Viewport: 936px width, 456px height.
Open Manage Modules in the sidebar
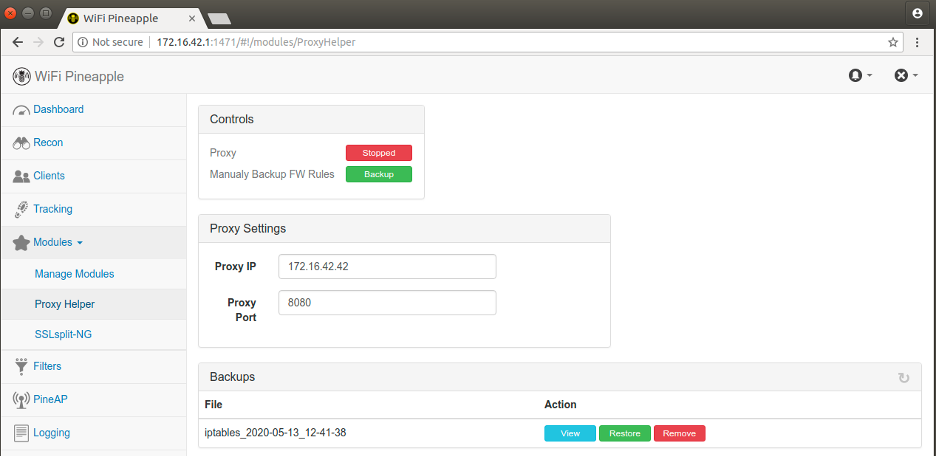coord(74,274)
